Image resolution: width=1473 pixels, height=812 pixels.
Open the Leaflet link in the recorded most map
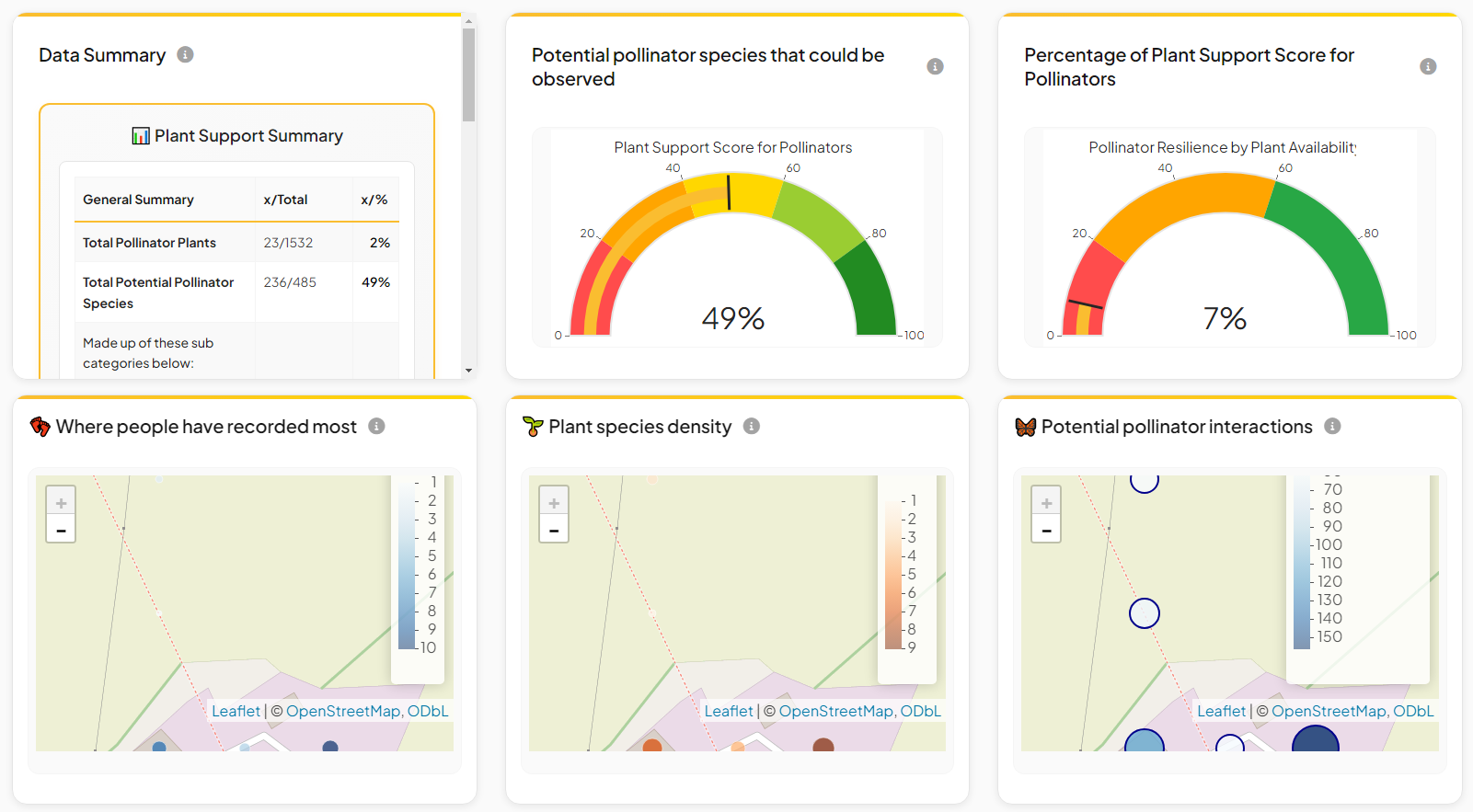(236, 711)
